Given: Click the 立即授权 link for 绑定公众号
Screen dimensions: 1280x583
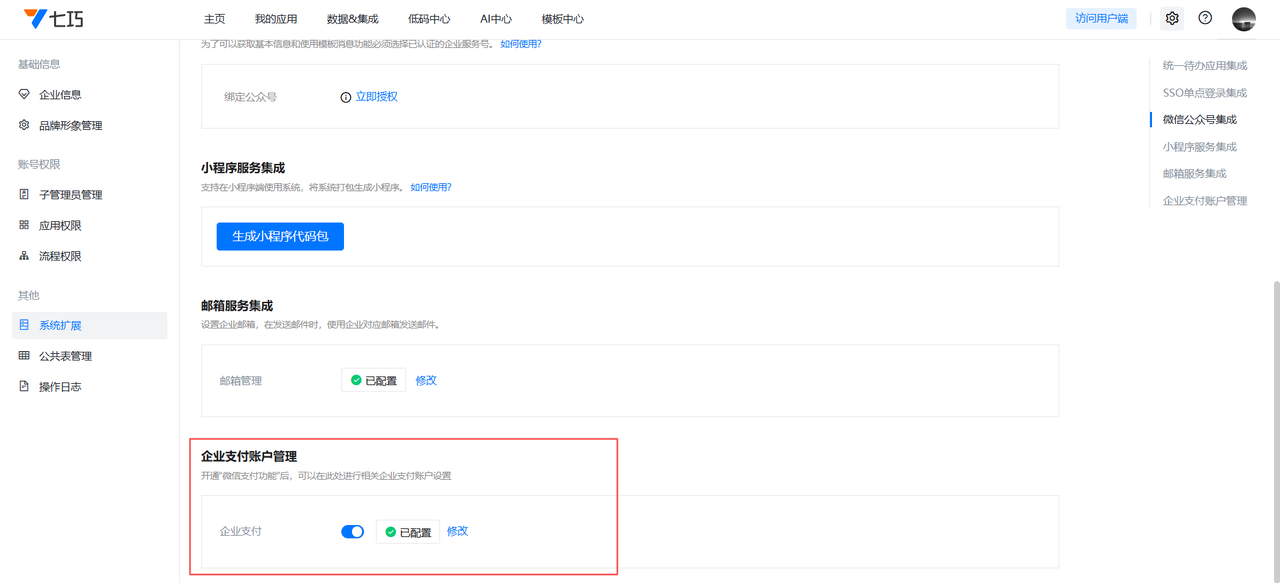Looking at the screenshot, I should tap(376, 97).
